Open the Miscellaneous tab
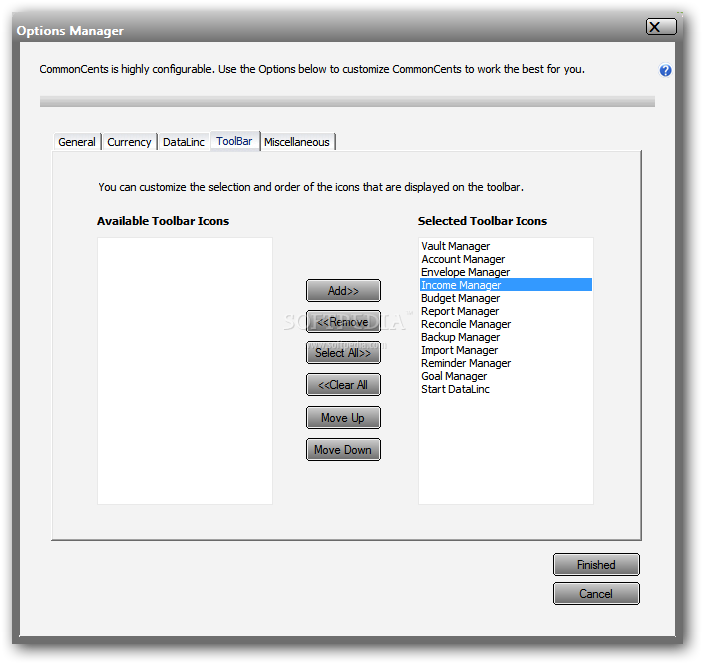This screenshot has width=703, height=664. coord(297,142)
